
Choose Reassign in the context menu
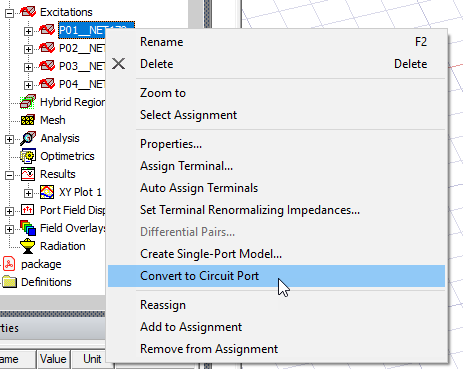276,305
